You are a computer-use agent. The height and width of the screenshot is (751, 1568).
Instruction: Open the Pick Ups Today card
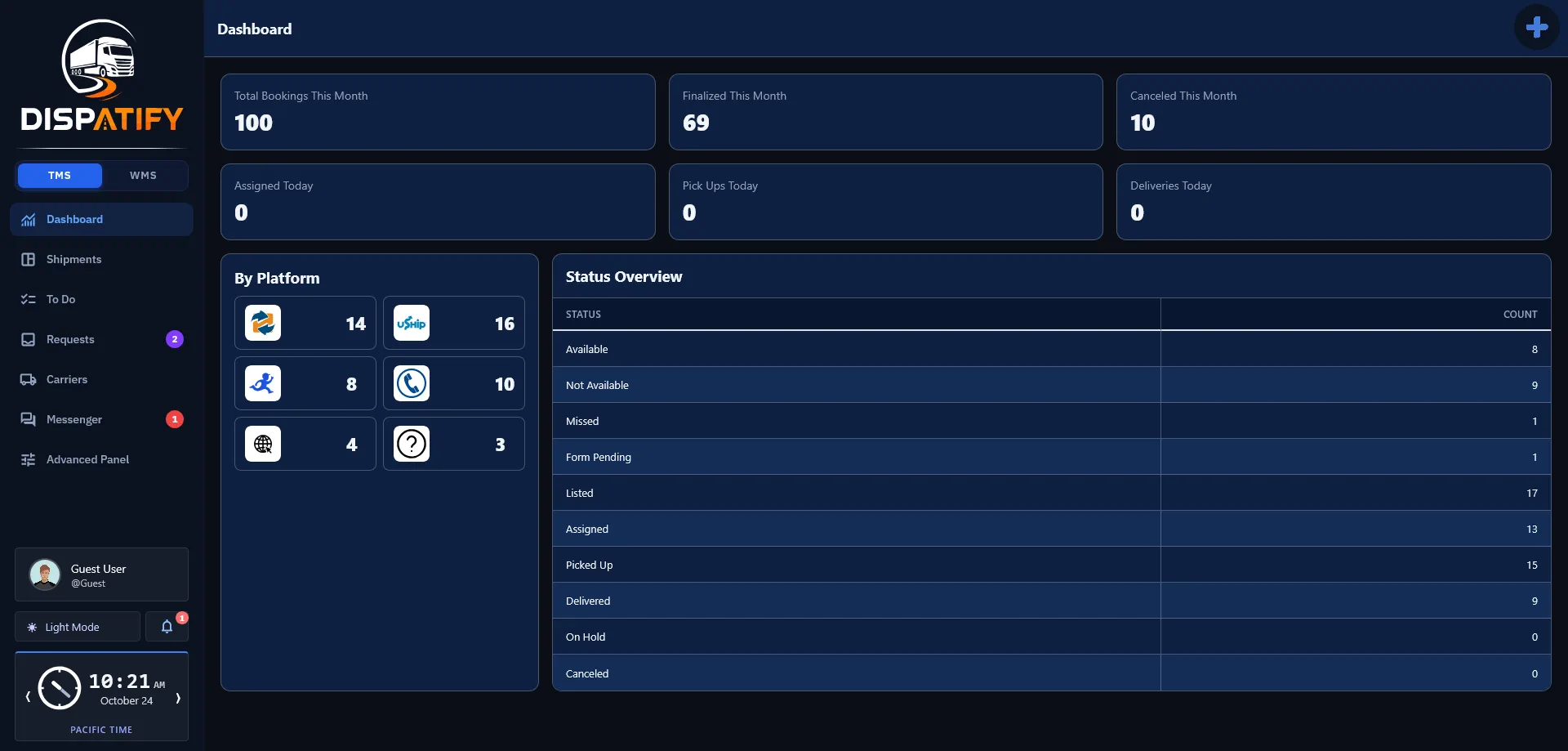coord(886,202)
